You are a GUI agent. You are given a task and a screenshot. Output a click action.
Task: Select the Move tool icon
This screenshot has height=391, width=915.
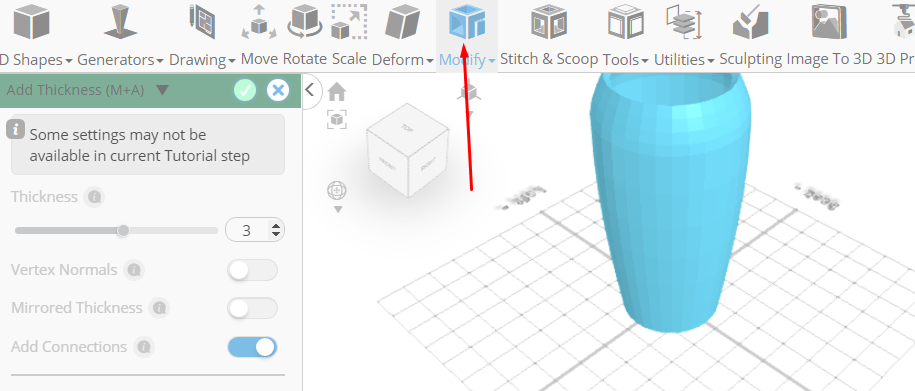259,22
